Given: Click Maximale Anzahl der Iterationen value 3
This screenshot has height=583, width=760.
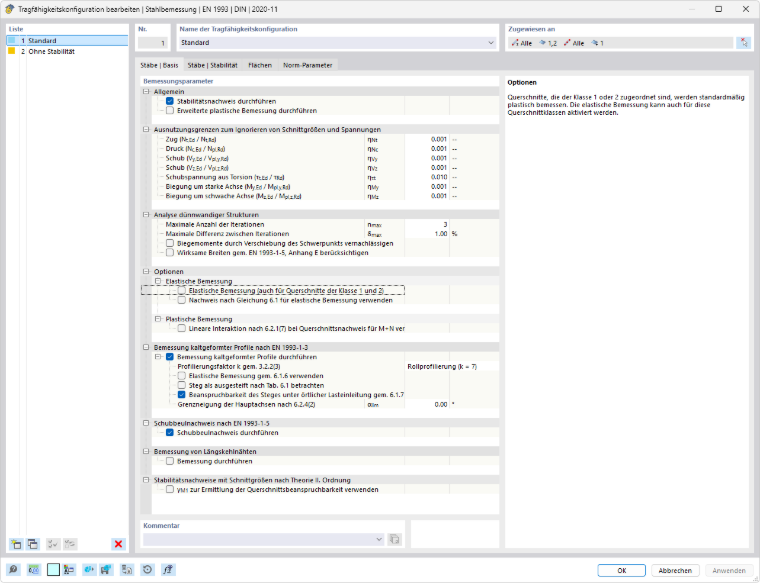Looking at the screenshot, I should click(427, 224).
